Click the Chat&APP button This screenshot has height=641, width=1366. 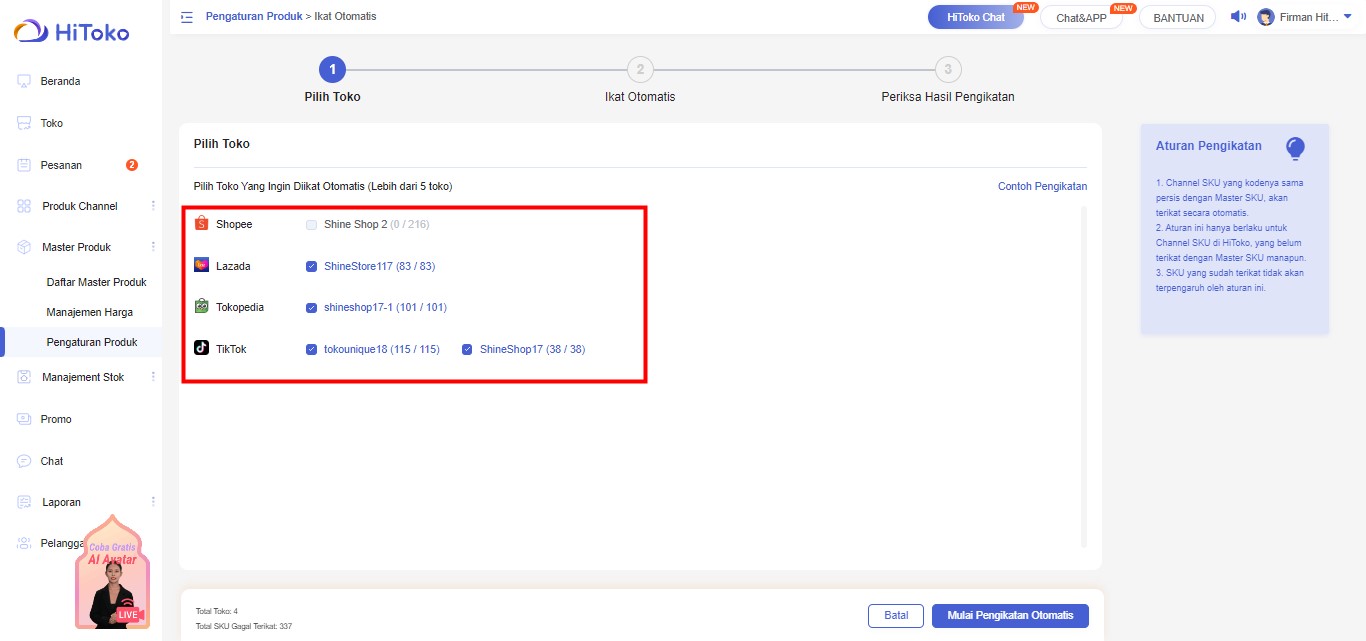click(1081, 17)
